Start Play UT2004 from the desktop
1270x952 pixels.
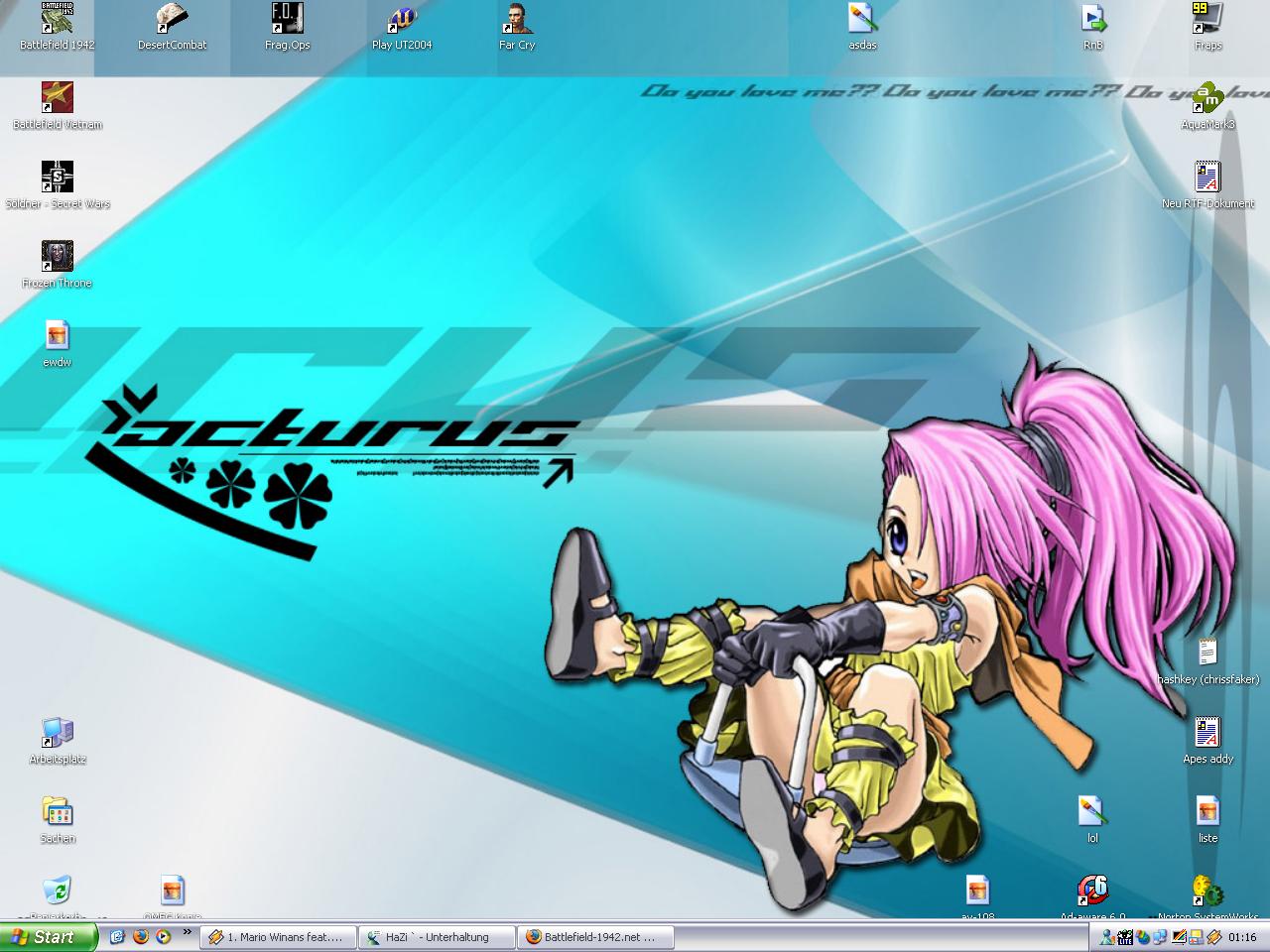click(x=402, y=20)
